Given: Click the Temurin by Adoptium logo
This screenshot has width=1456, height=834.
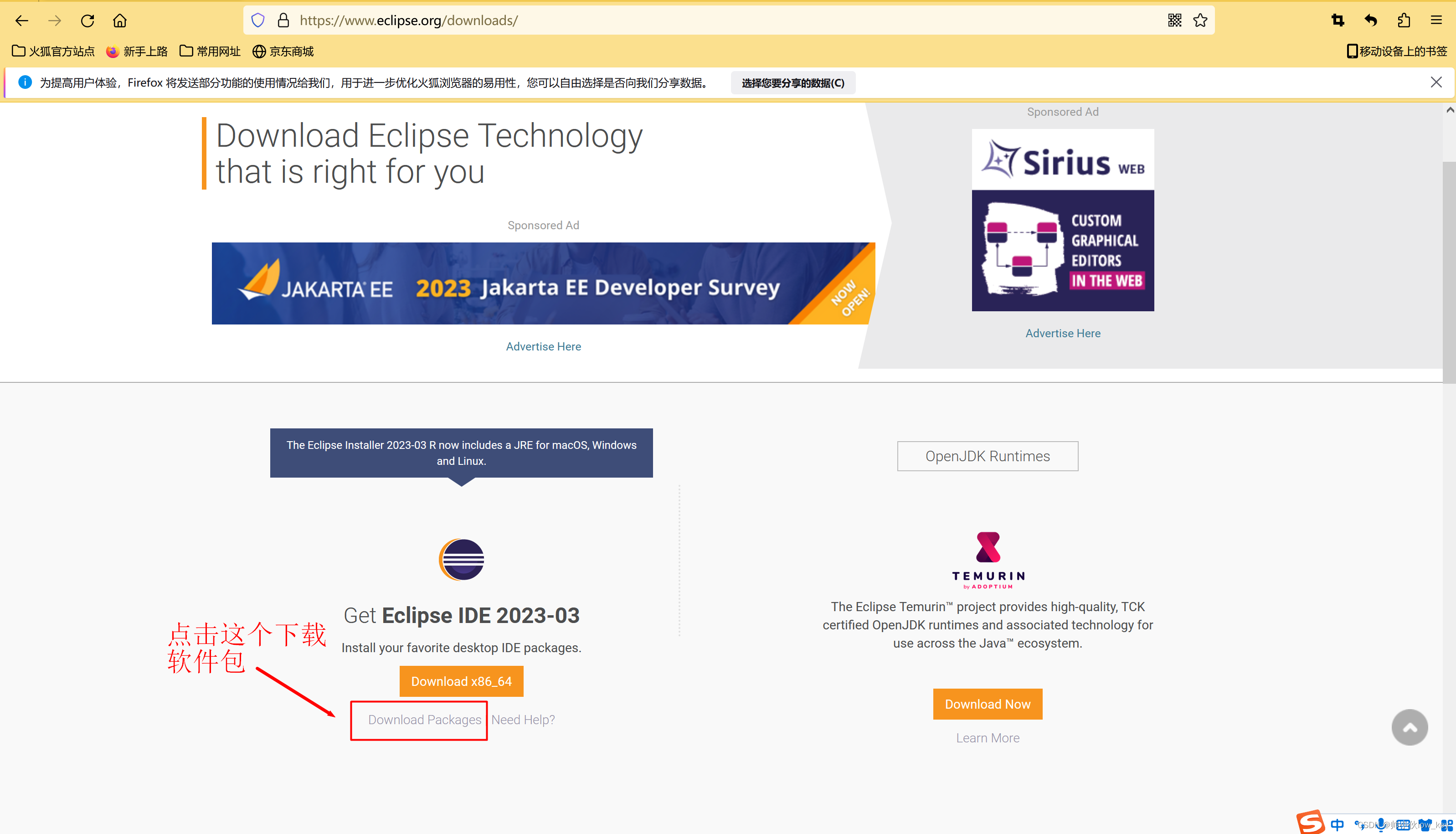Looking at the screenshot, I should pyautogui.click(x=988, y=560).
